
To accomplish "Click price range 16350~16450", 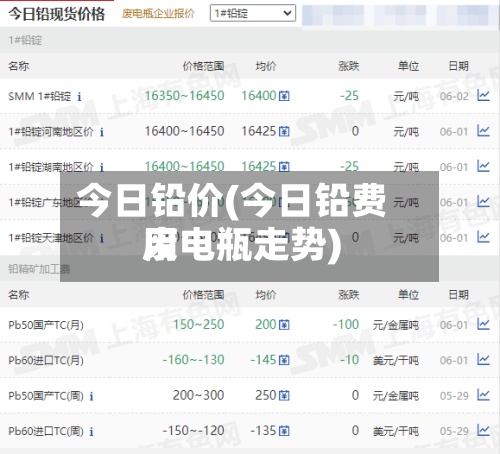I will (184, 96).
